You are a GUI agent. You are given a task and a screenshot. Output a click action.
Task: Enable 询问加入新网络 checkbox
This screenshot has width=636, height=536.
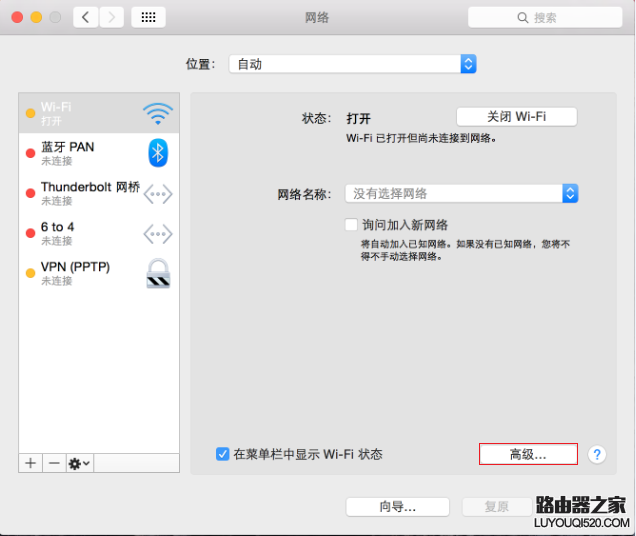351,224
